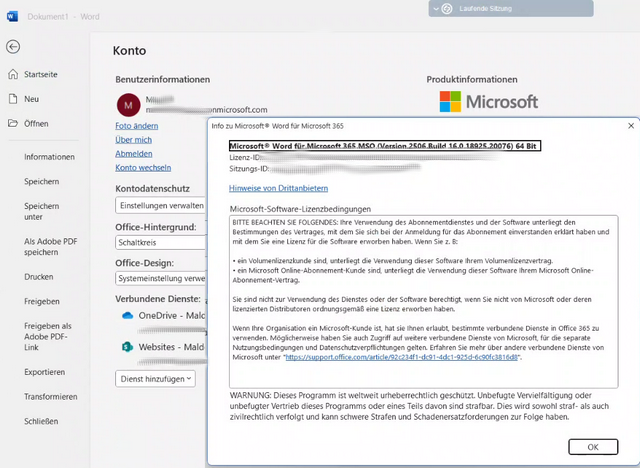This screenshot has height=468, width=640.
Task: Click the Foto ändern link
Action: [x=136, y=126]
